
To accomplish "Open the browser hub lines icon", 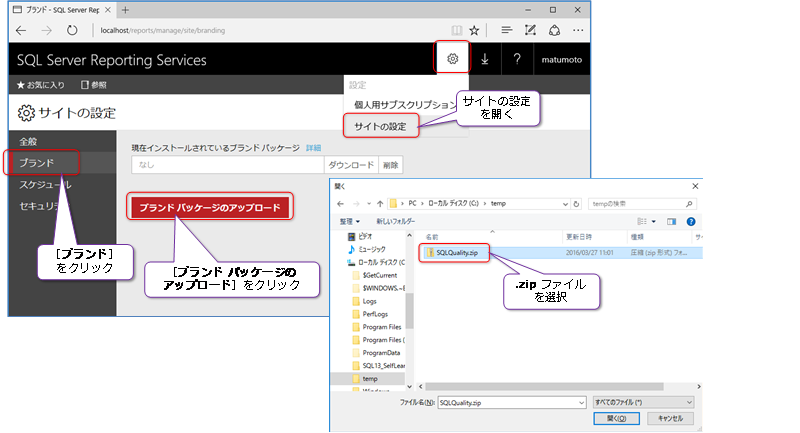I will coord(506,31).
